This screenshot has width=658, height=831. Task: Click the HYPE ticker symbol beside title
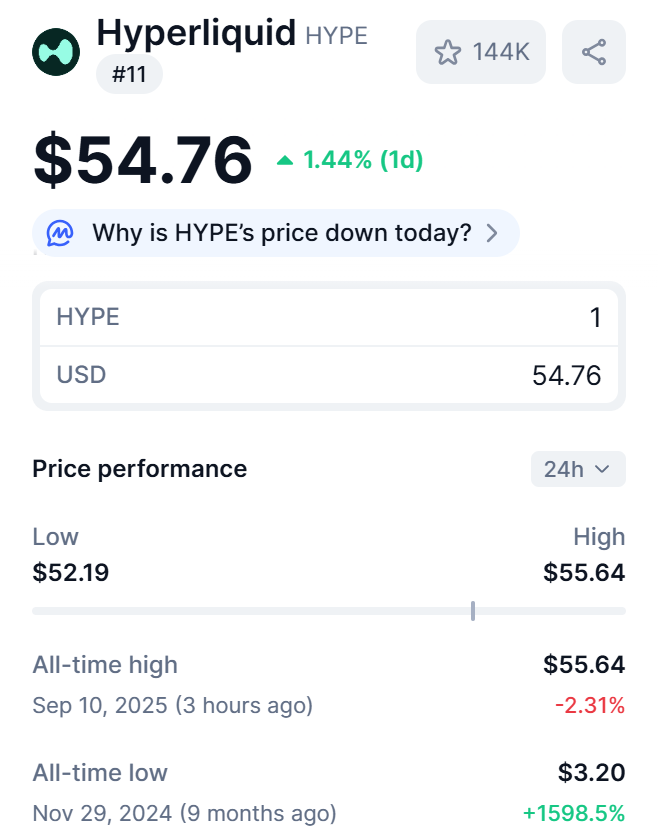click(336, 36)
